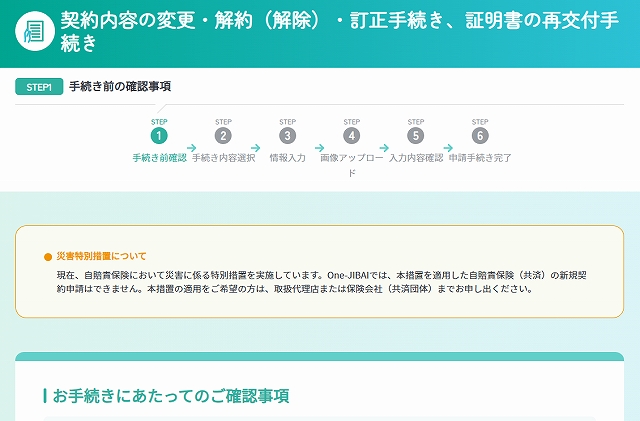Open the 情報入力 step label
This screenshot has width=640, height=421.
[x=288, y=158]
